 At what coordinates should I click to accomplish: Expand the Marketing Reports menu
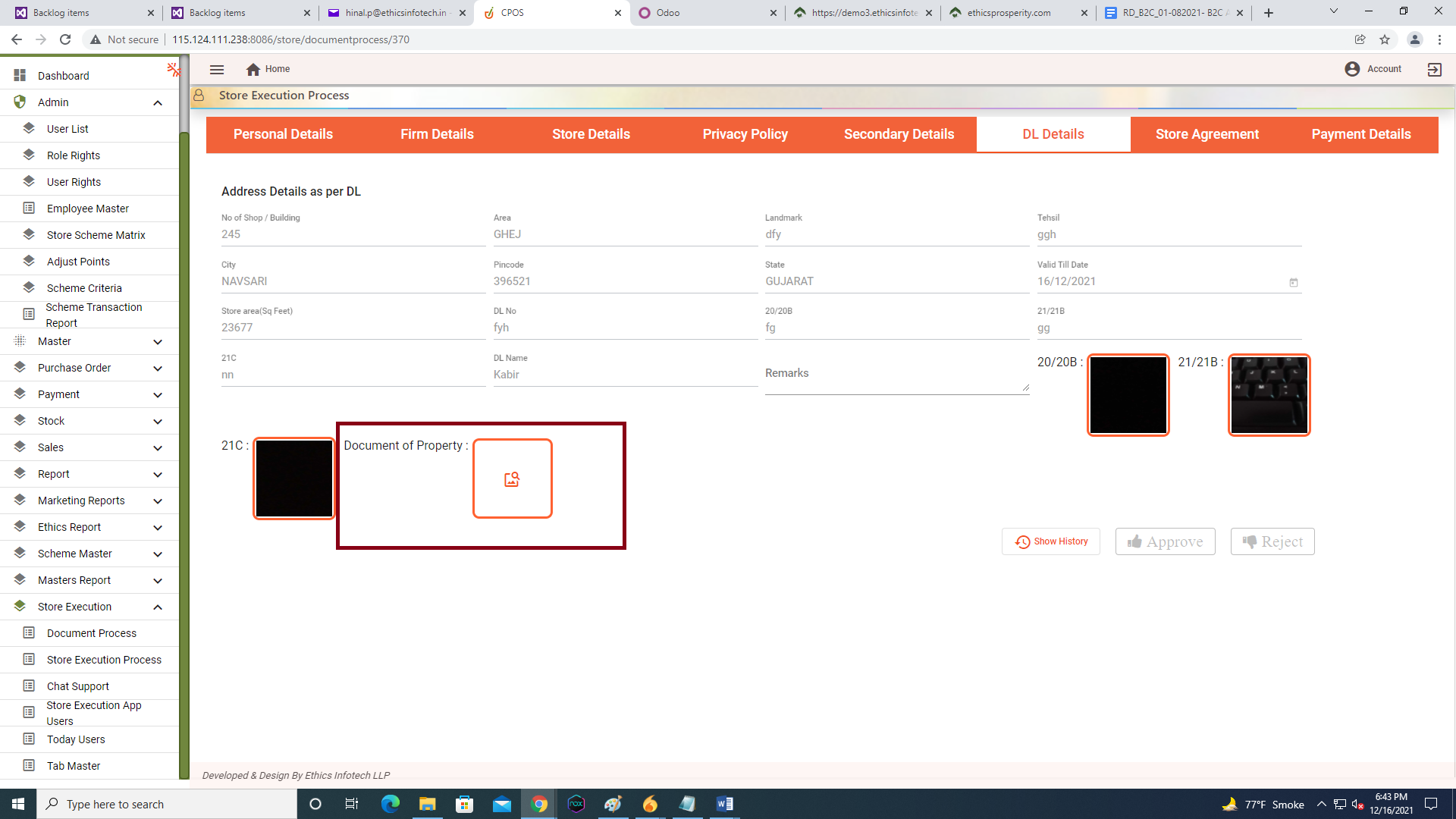(158, 500)
